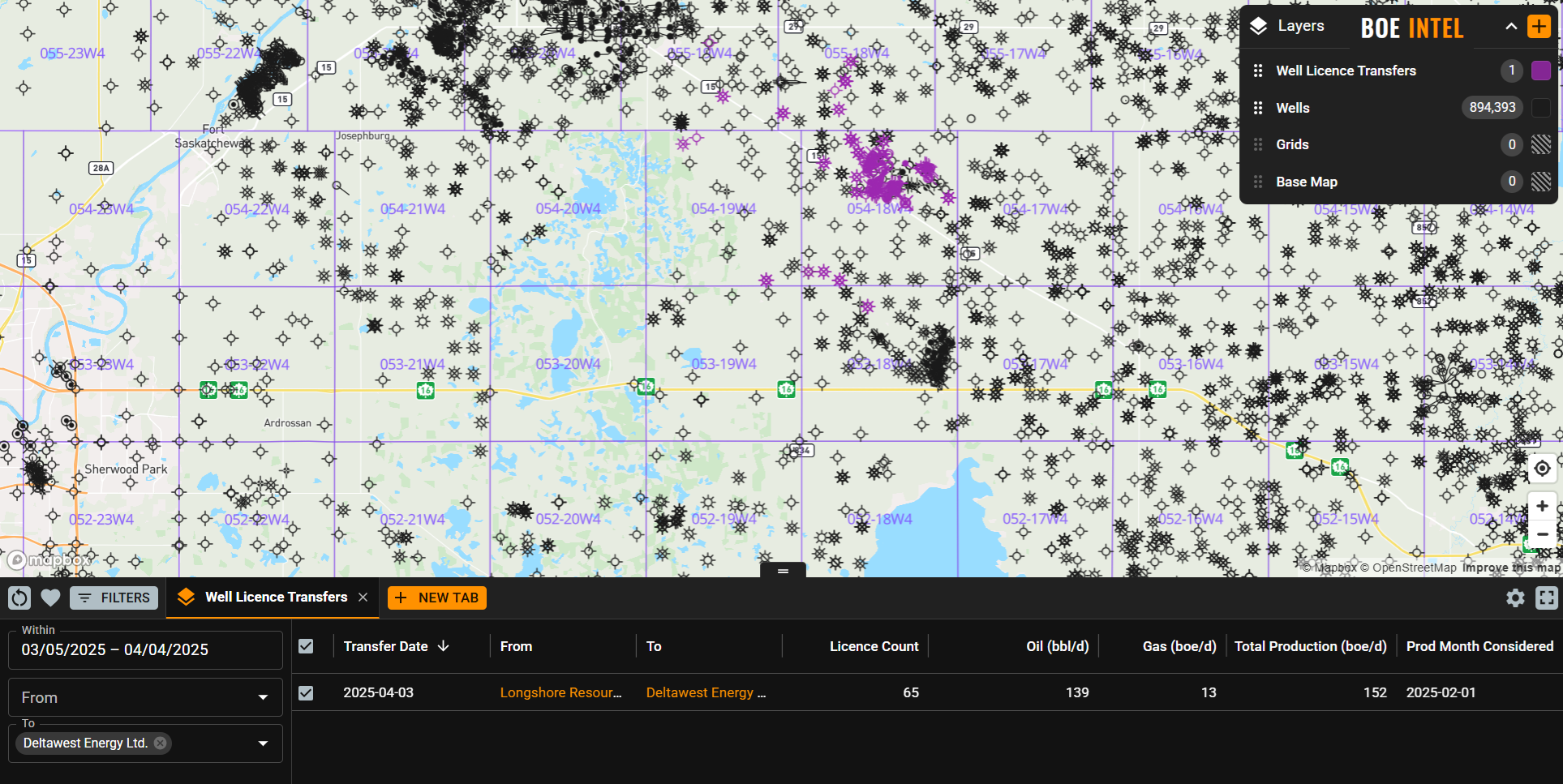Close the Well Licence Transfers tab

pos(363,597)
